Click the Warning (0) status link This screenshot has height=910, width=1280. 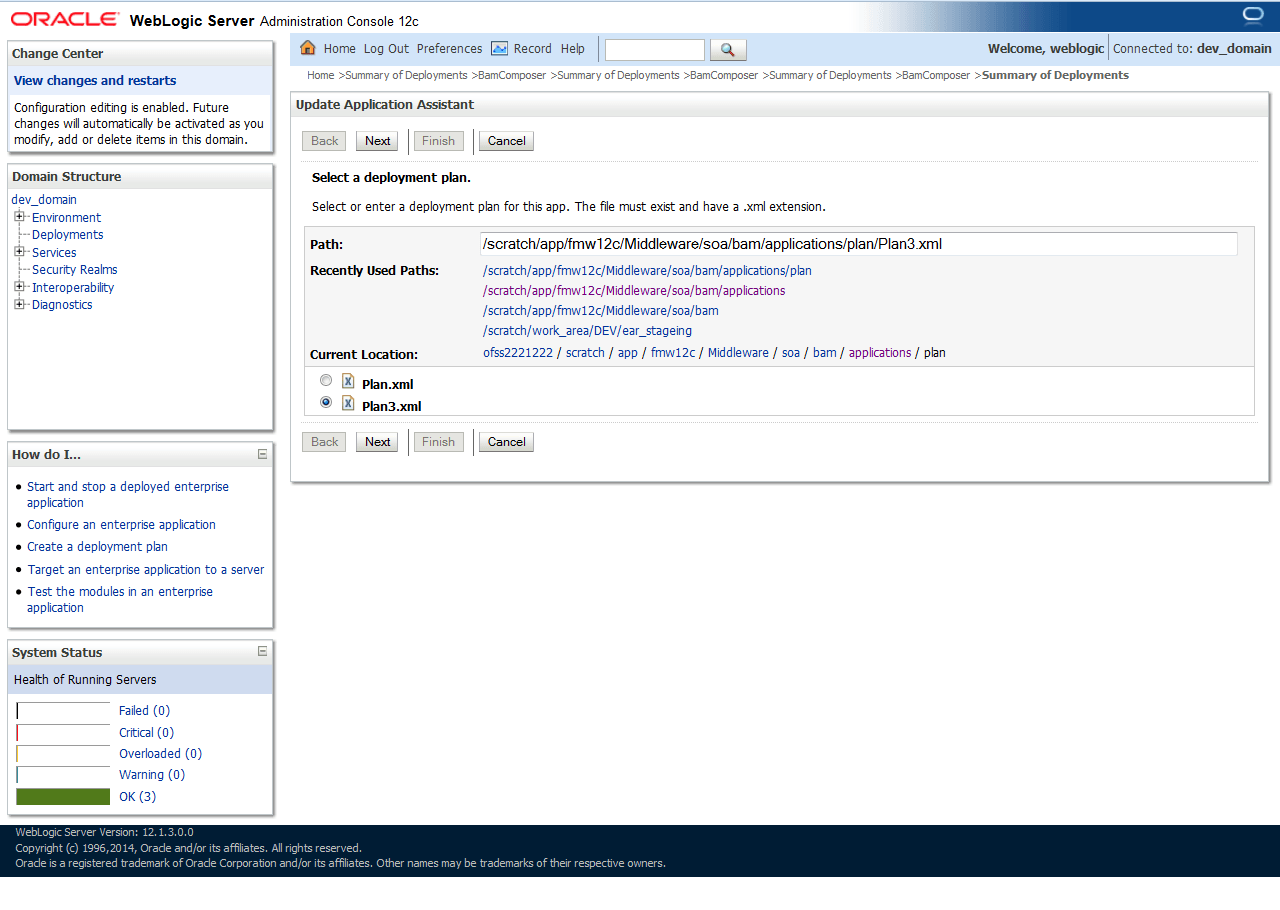(152, 775)
